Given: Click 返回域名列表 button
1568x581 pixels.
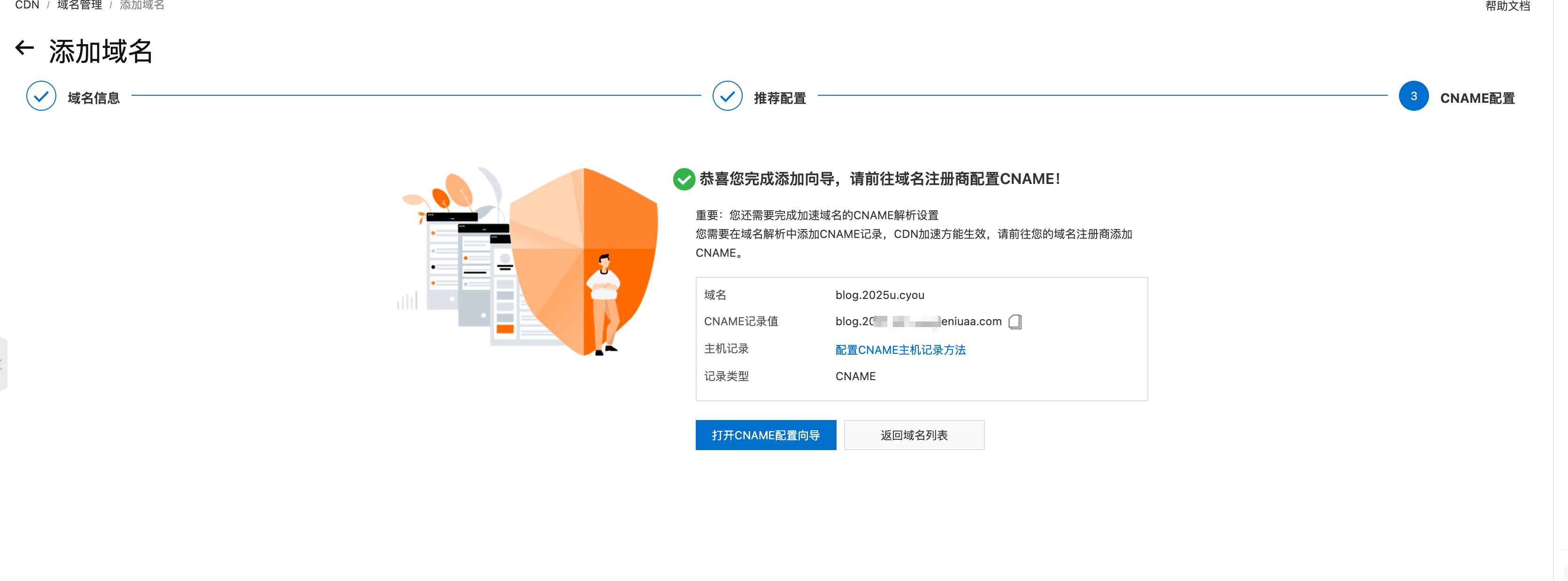Looking at the screenshot, I should click(x=914, y=435).
